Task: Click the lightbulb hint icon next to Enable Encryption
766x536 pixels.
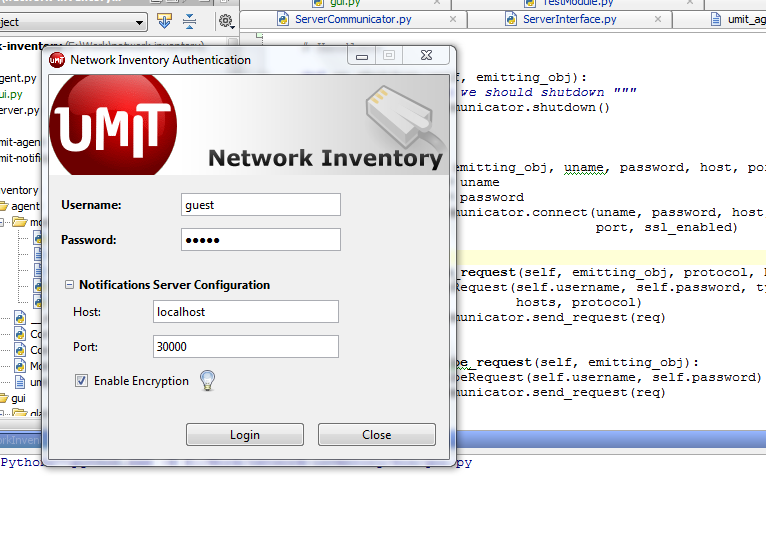Action: [x=208, y=380]
